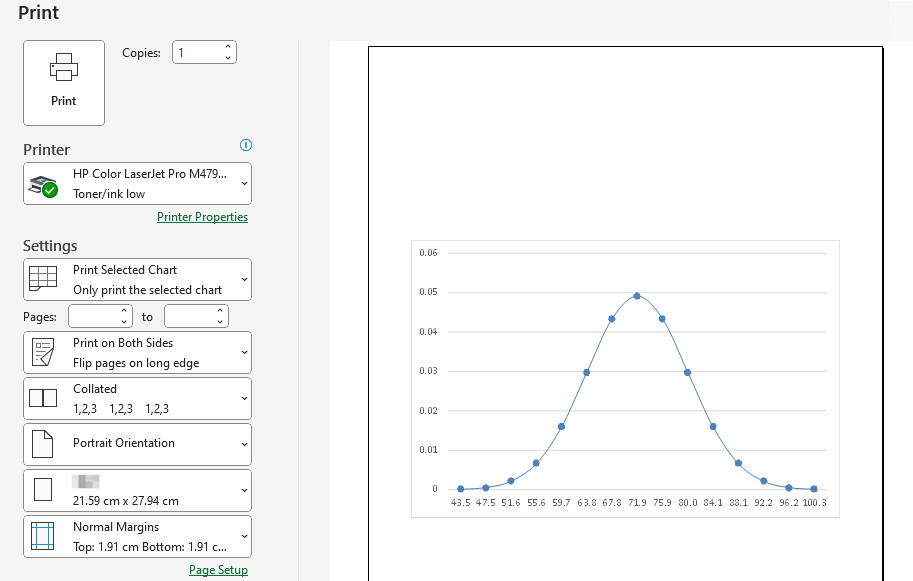The image size is (913, 581).
Task: Open the HP Color LaserJet printer dropdown
Action: [245, 184]
